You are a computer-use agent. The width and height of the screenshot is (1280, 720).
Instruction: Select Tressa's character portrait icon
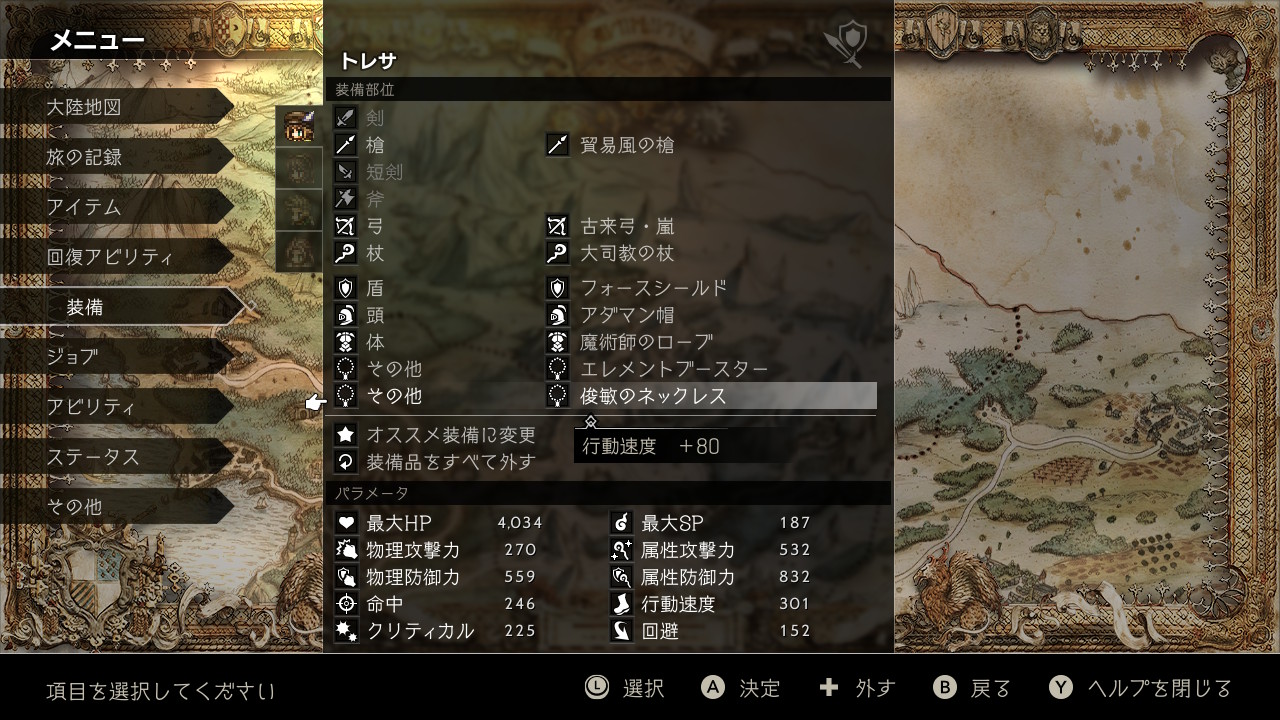pos(299,126)
